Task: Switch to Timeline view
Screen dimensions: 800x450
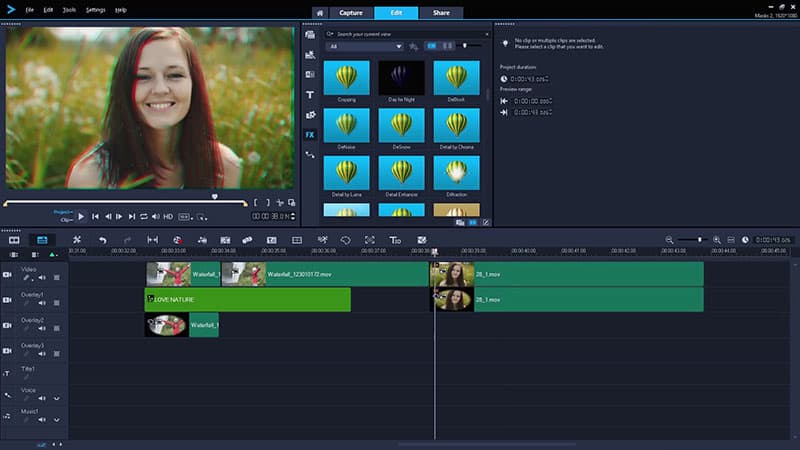Action: point(42,240)
